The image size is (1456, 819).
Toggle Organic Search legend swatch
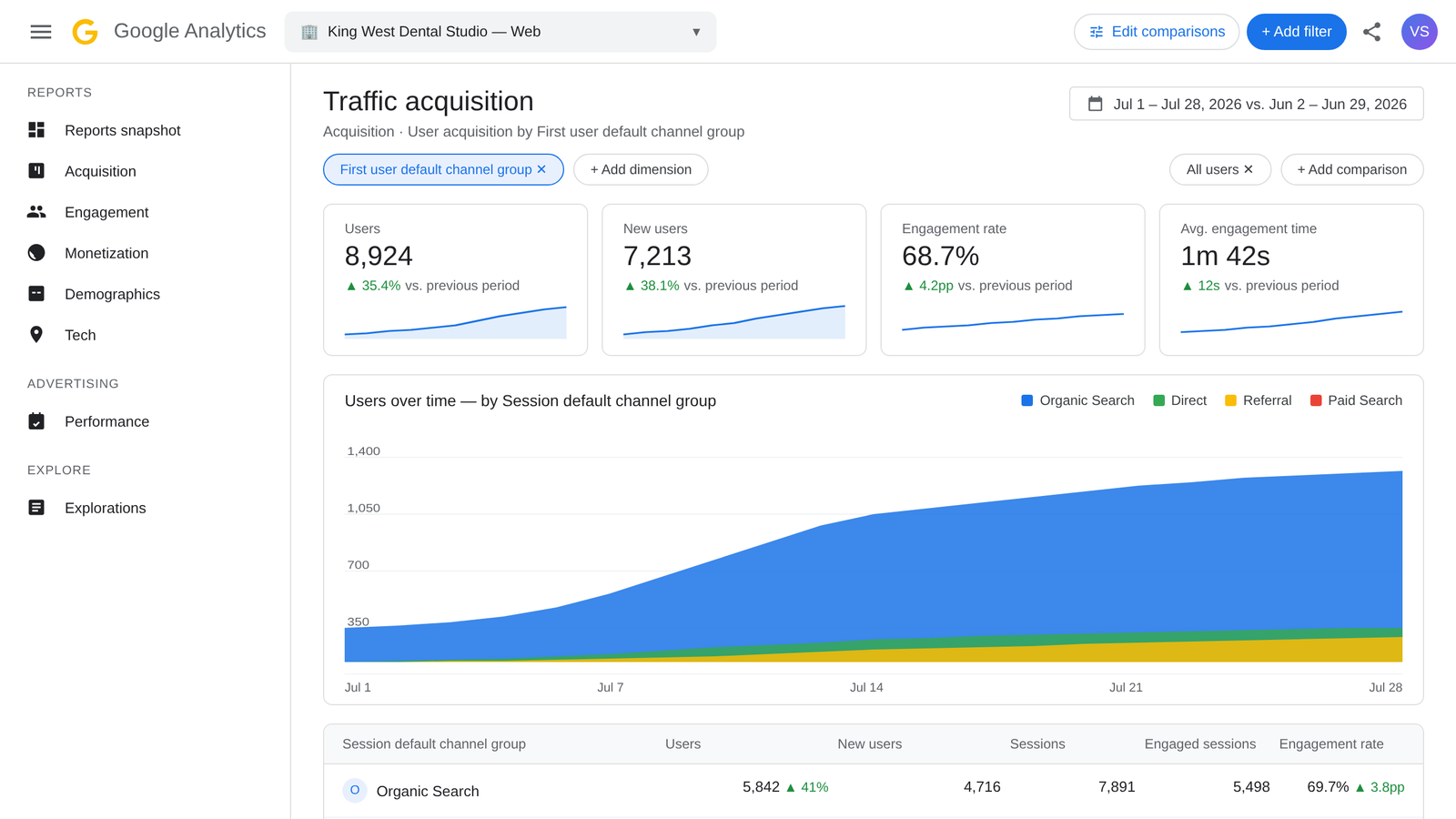(x=1027, y=400)
